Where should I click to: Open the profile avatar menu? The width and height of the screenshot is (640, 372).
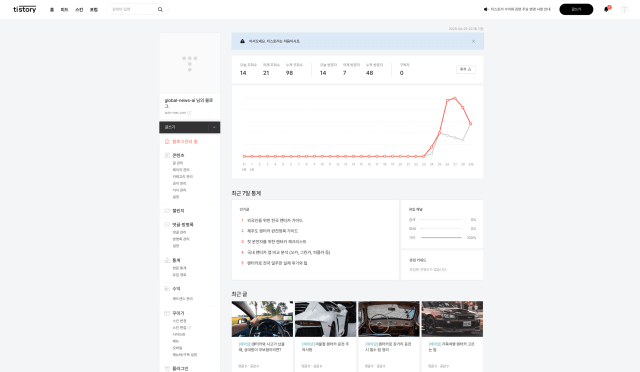pos(624,9)
